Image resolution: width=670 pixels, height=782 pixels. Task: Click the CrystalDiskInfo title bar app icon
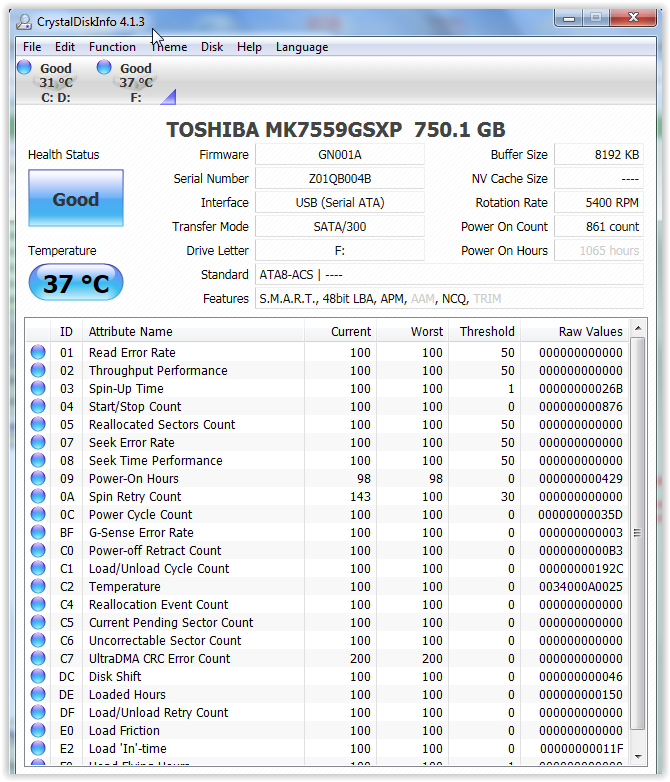tap(24, 21)
